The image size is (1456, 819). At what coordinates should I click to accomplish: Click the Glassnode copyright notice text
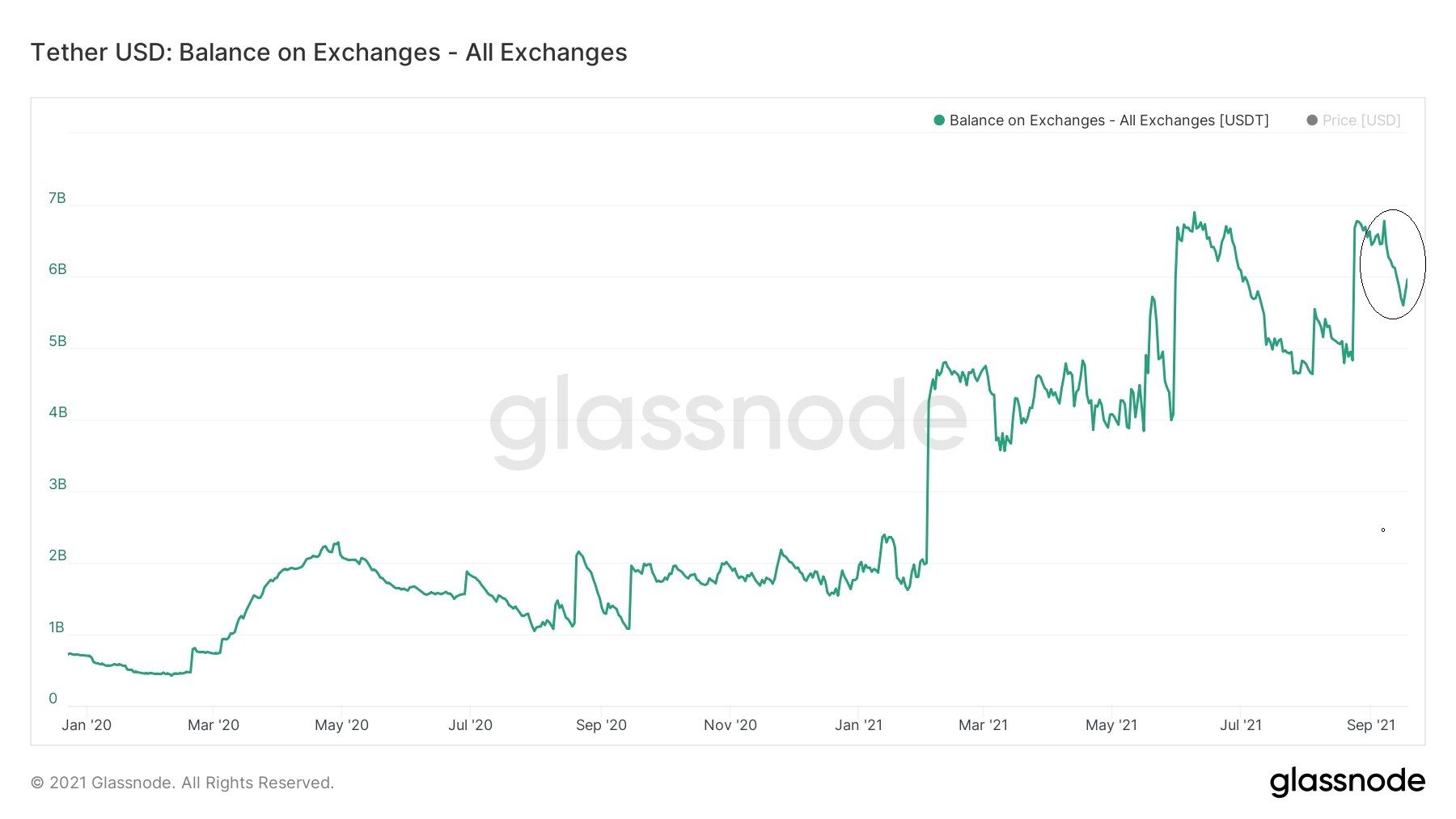coord(182,783)
